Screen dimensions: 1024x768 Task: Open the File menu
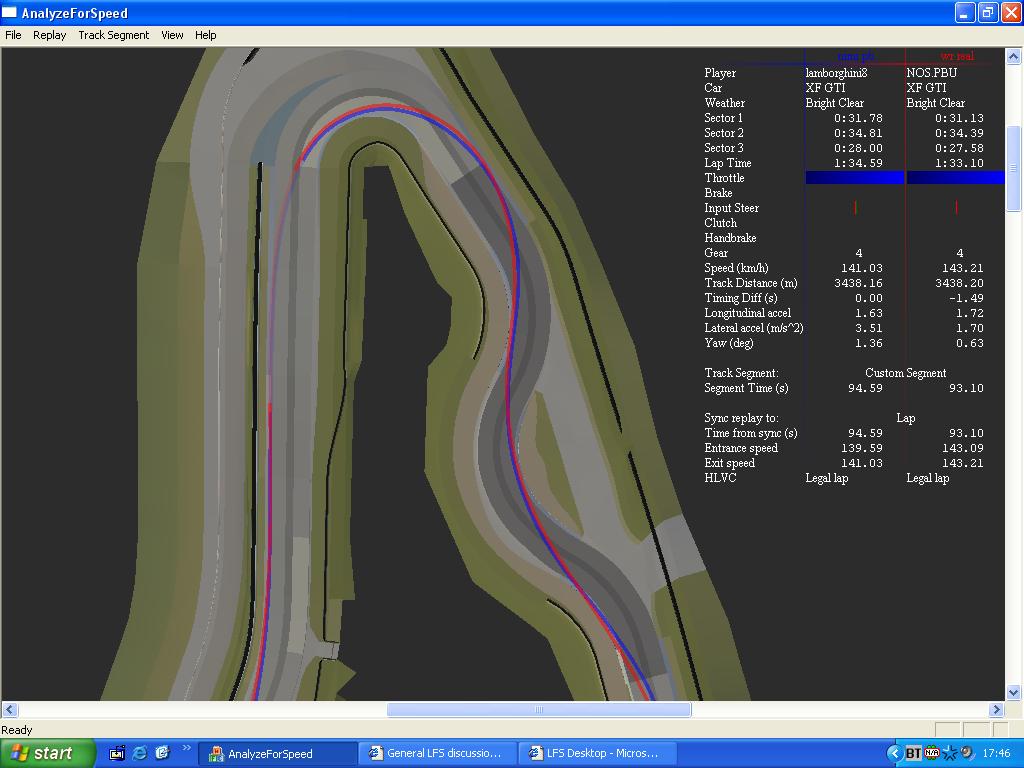tap(13, 35)
